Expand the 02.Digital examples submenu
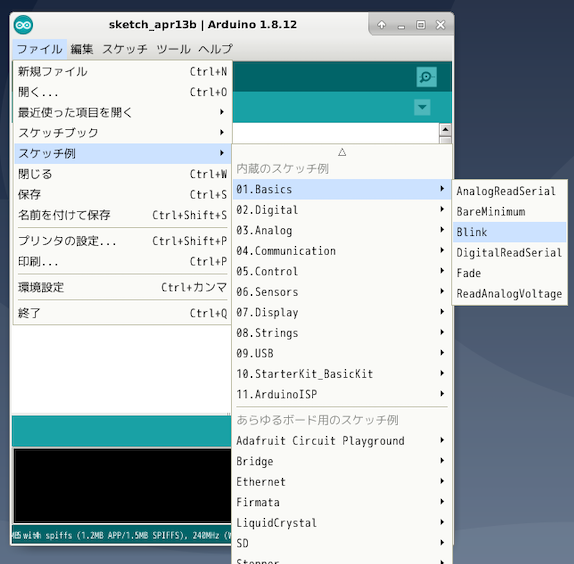The height and width of the screenshot is (564, 574). click(341, 210)
